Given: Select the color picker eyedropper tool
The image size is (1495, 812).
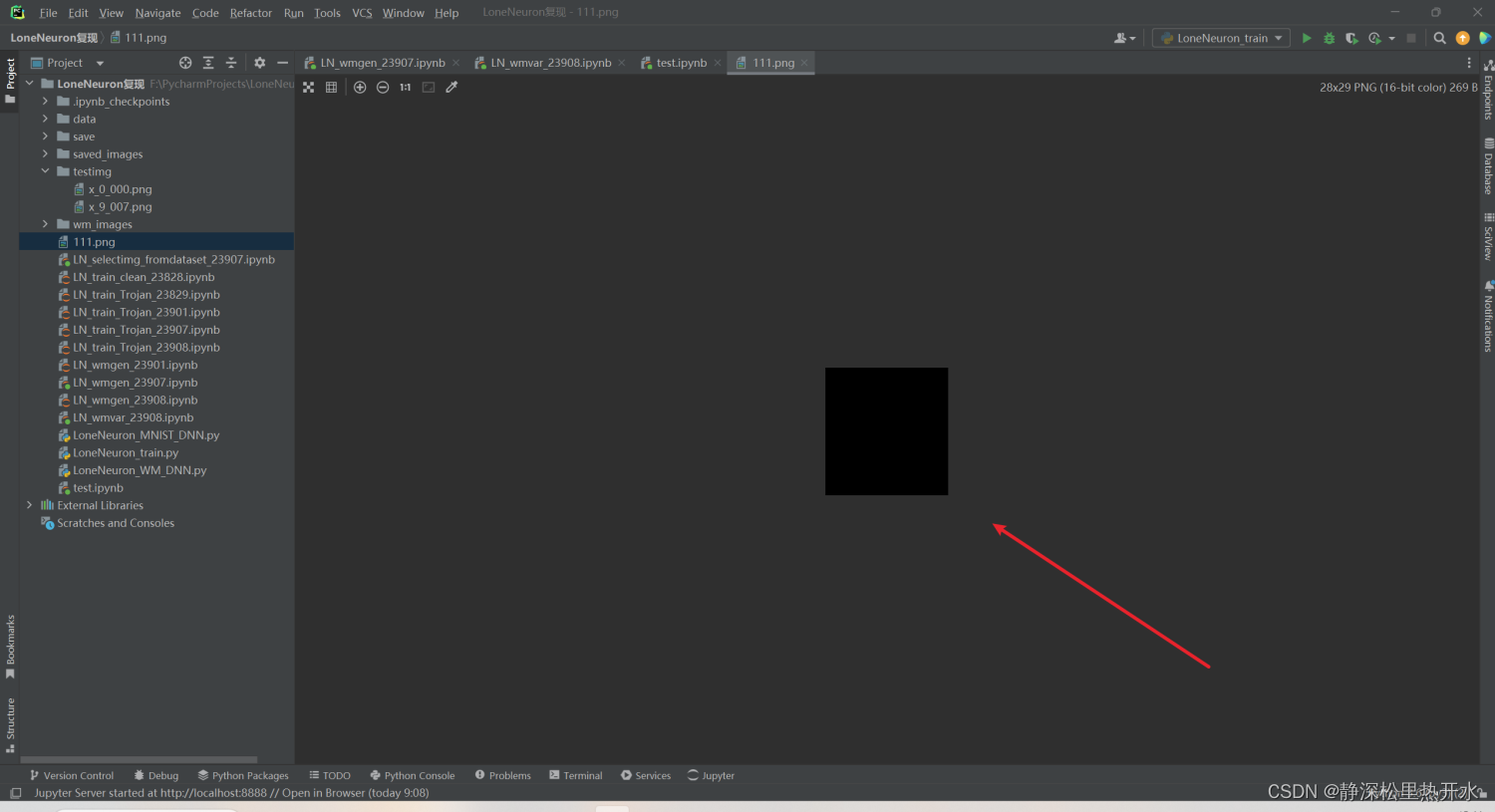Looking at the screenshot, I should (451, 88).
